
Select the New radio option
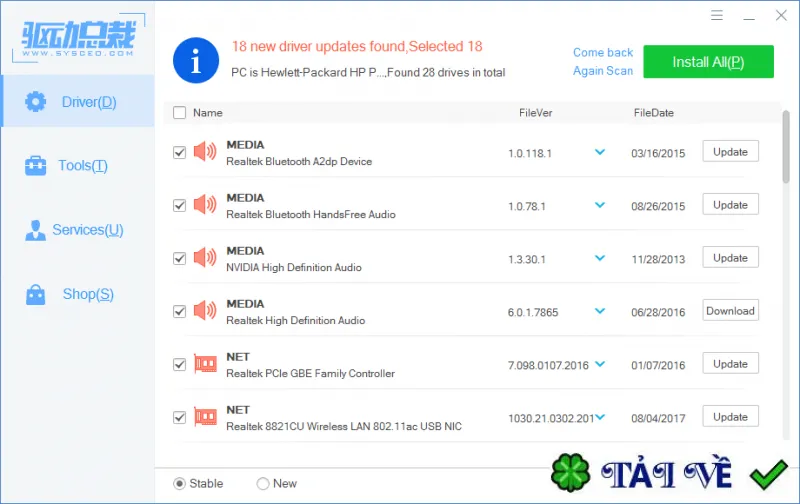pos(263,484)
